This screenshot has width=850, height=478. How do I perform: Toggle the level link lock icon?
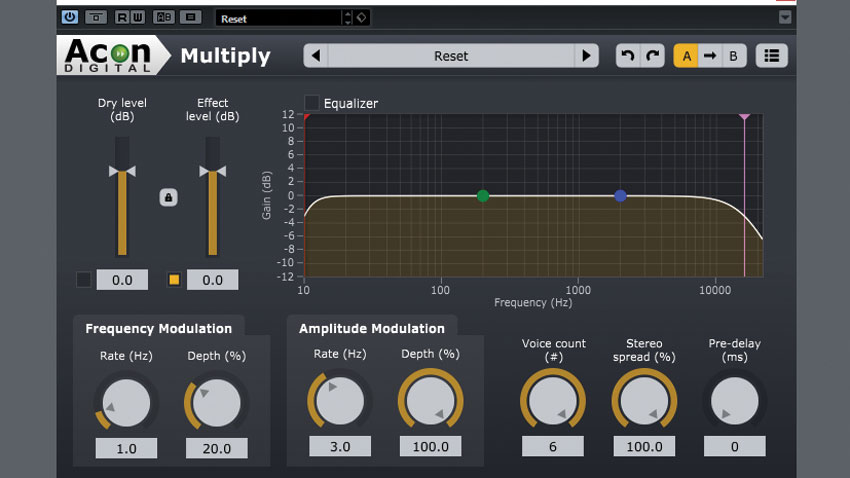(168, 197)
